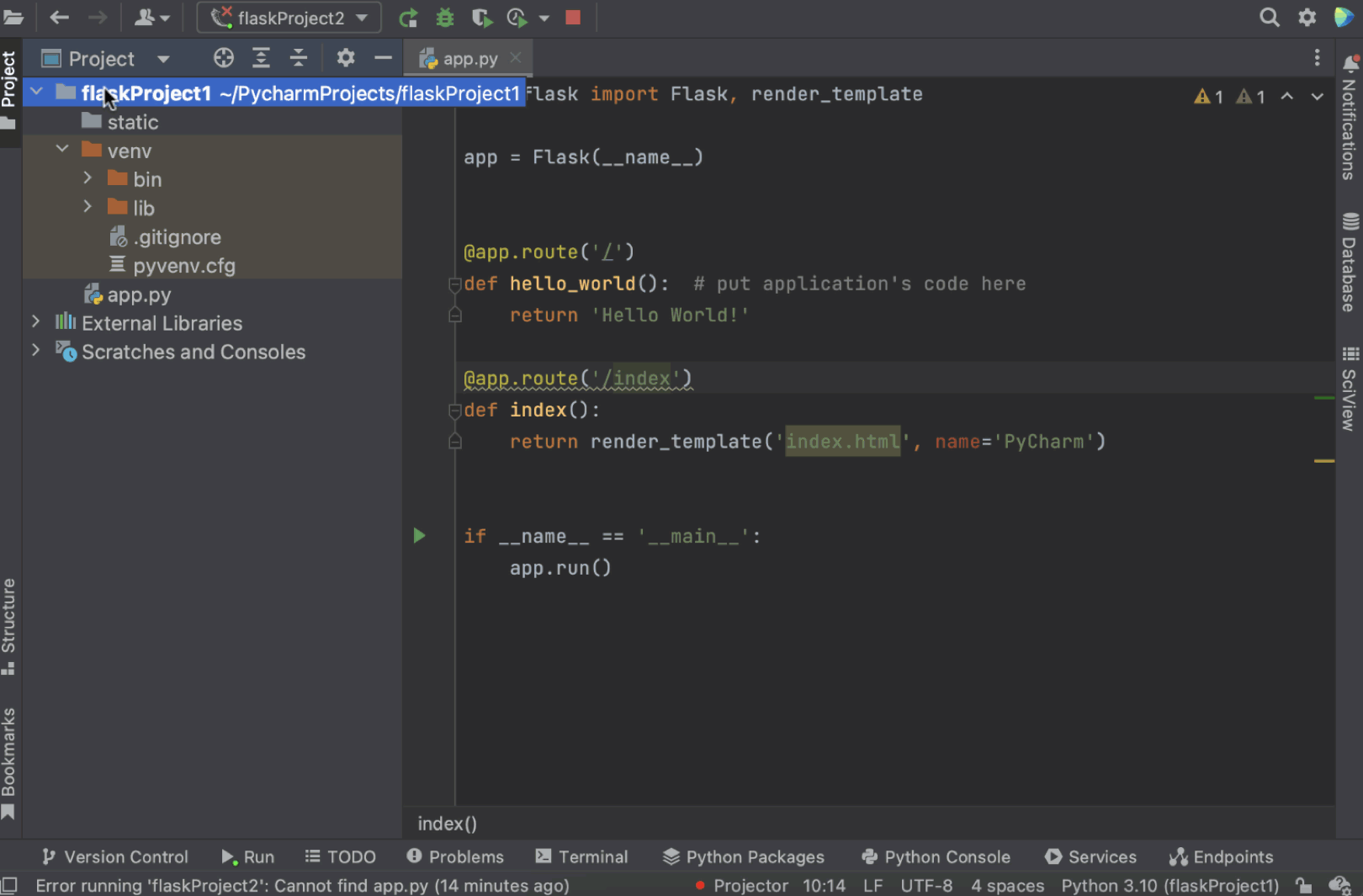Open Search Everywhere magnifier
The image size is (1363, 896).
pos(1270,17)
